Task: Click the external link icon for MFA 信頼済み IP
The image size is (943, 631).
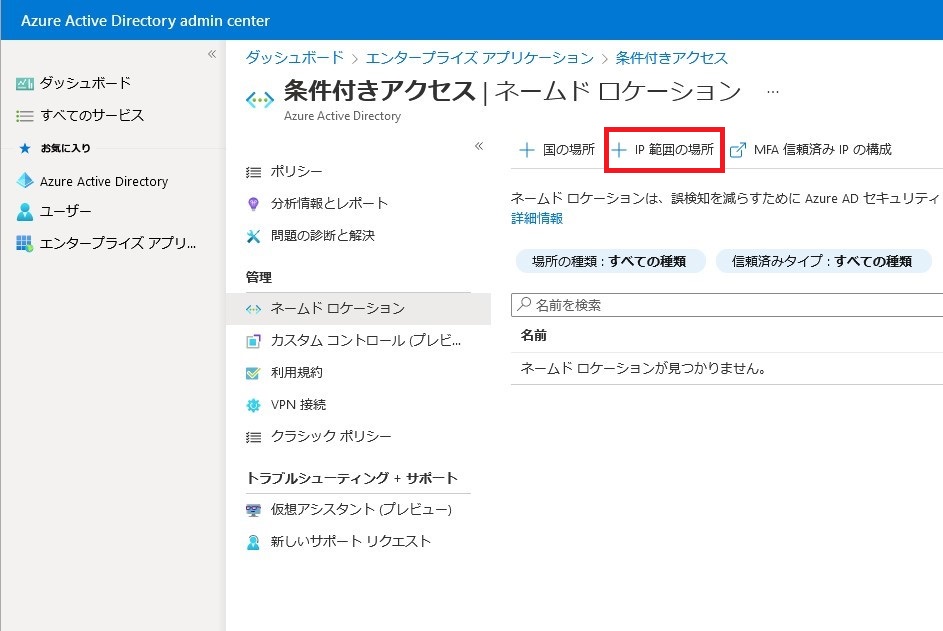Action: click(737, 150)
